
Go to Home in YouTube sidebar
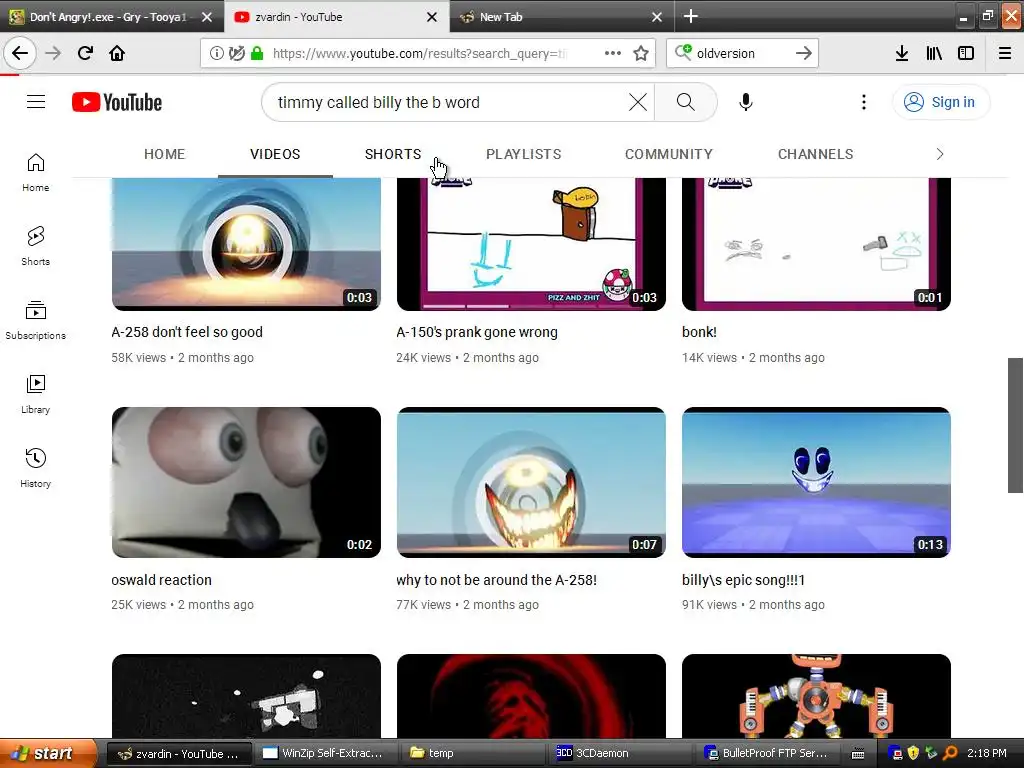pyautogui.click(x=36, y=172)
